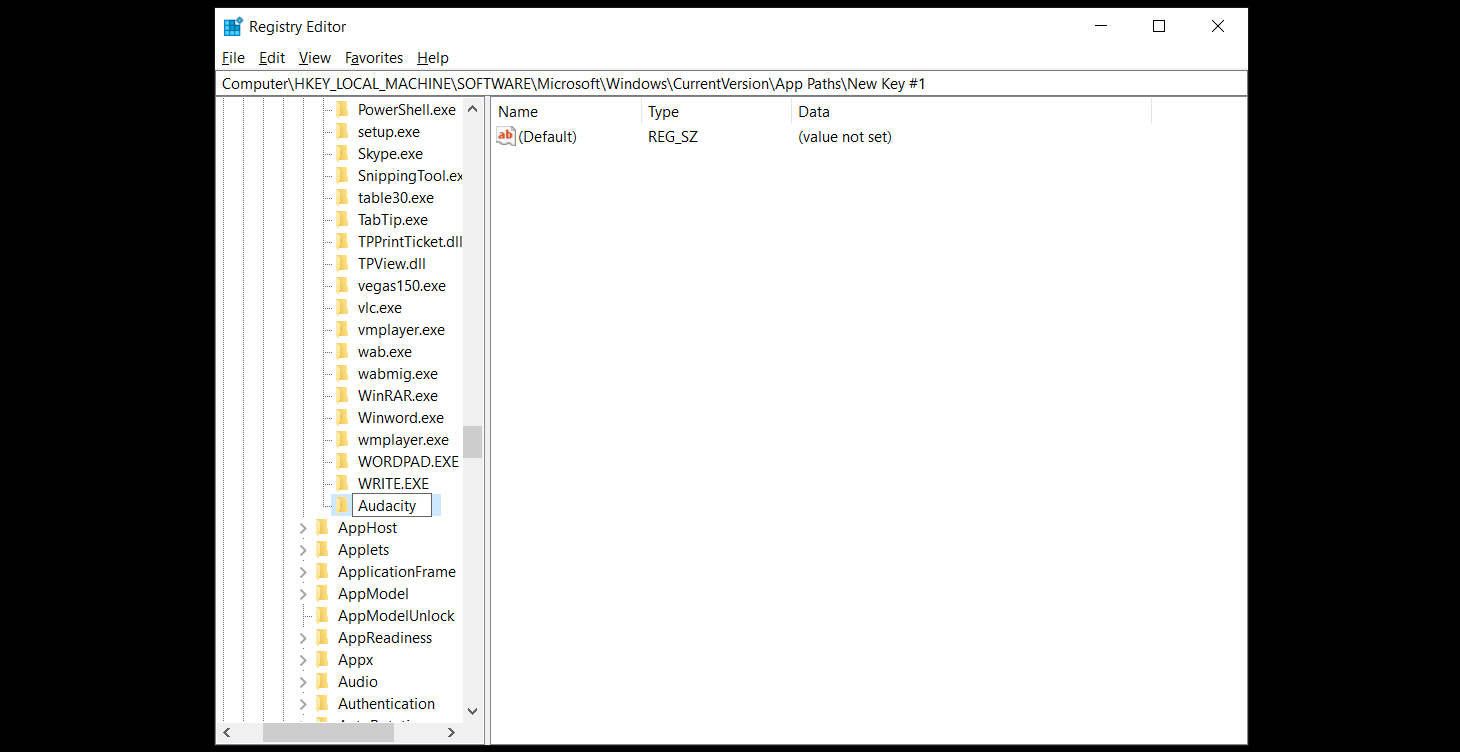Open the Favorites menu
Viewport: 1460px width, 752px height.
pos(374,58)
